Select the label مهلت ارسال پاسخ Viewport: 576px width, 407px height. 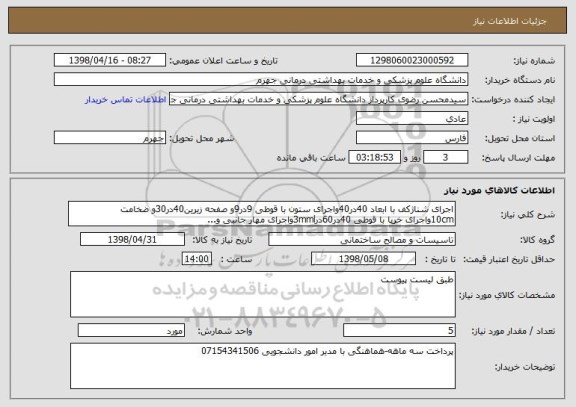coord(518,158)
